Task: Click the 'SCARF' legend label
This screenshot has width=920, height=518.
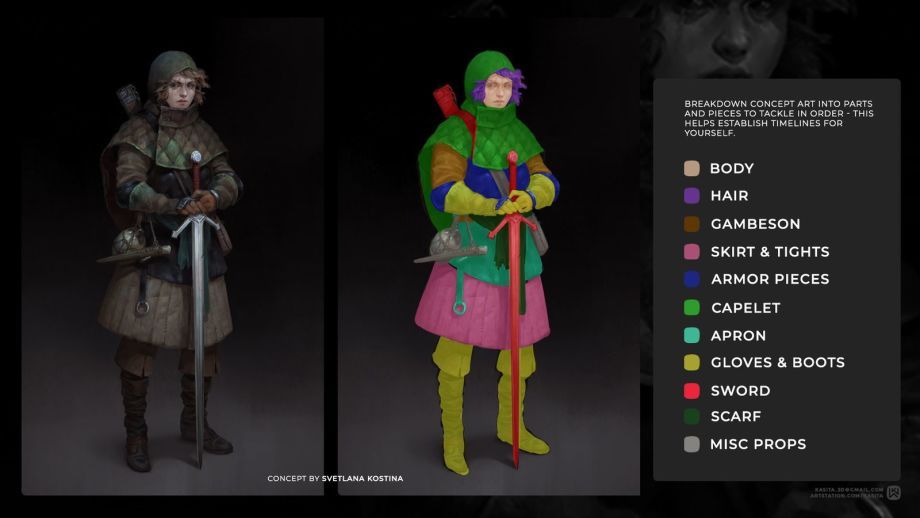Action: tap(736, 417)
